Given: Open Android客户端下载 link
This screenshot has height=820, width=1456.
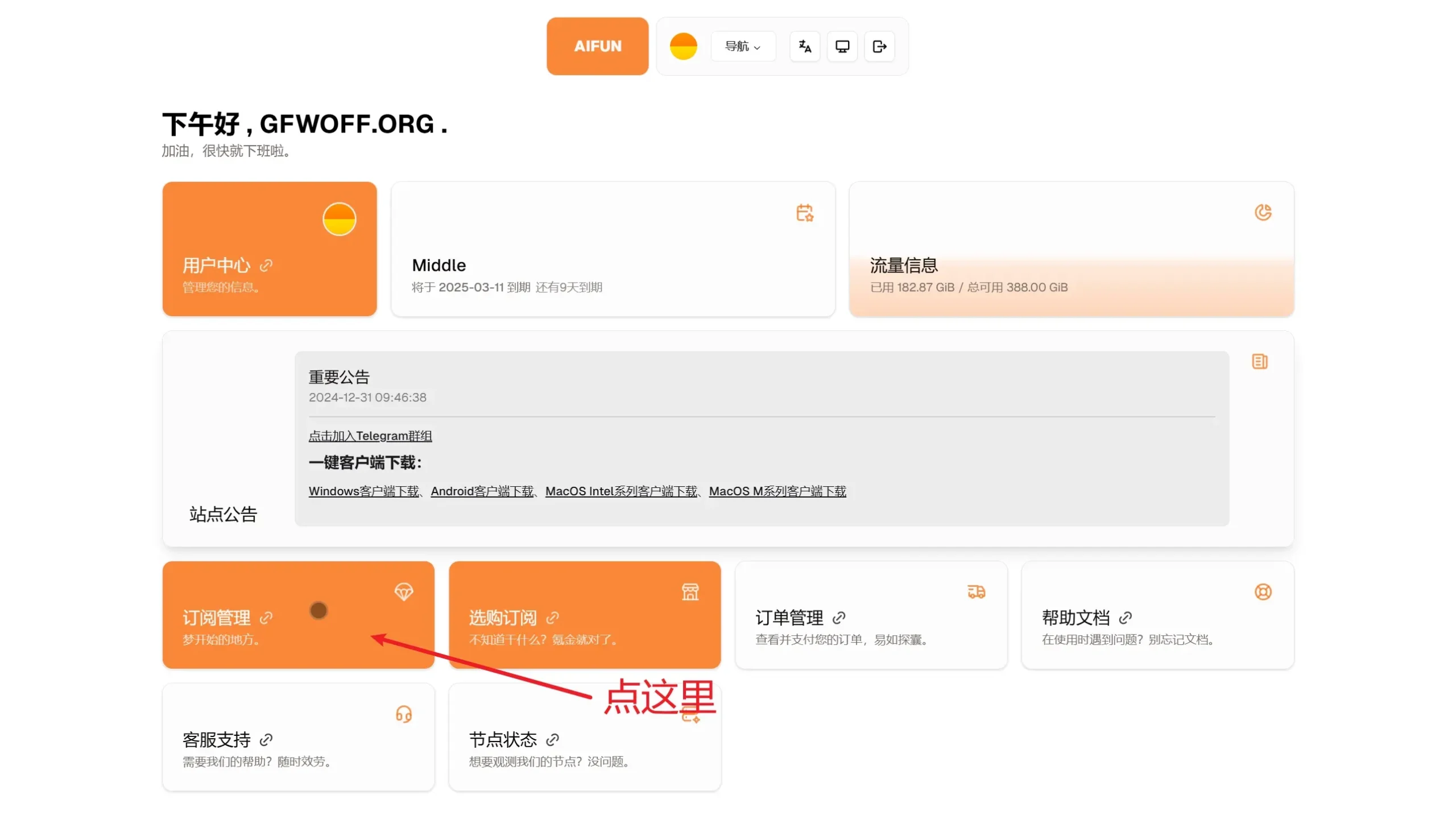Looking at the screenshot, I should [x=482, y=491].
